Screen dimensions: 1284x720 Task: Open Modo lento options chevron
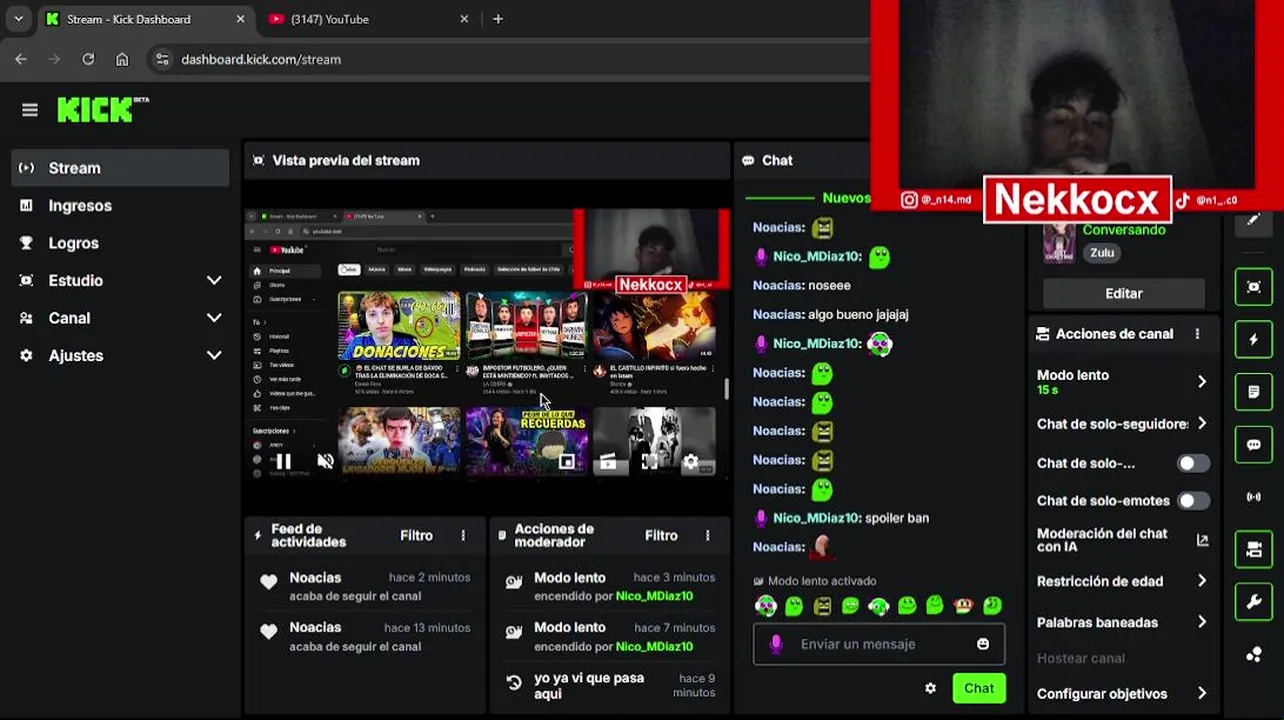click(x=1202, y=381)
